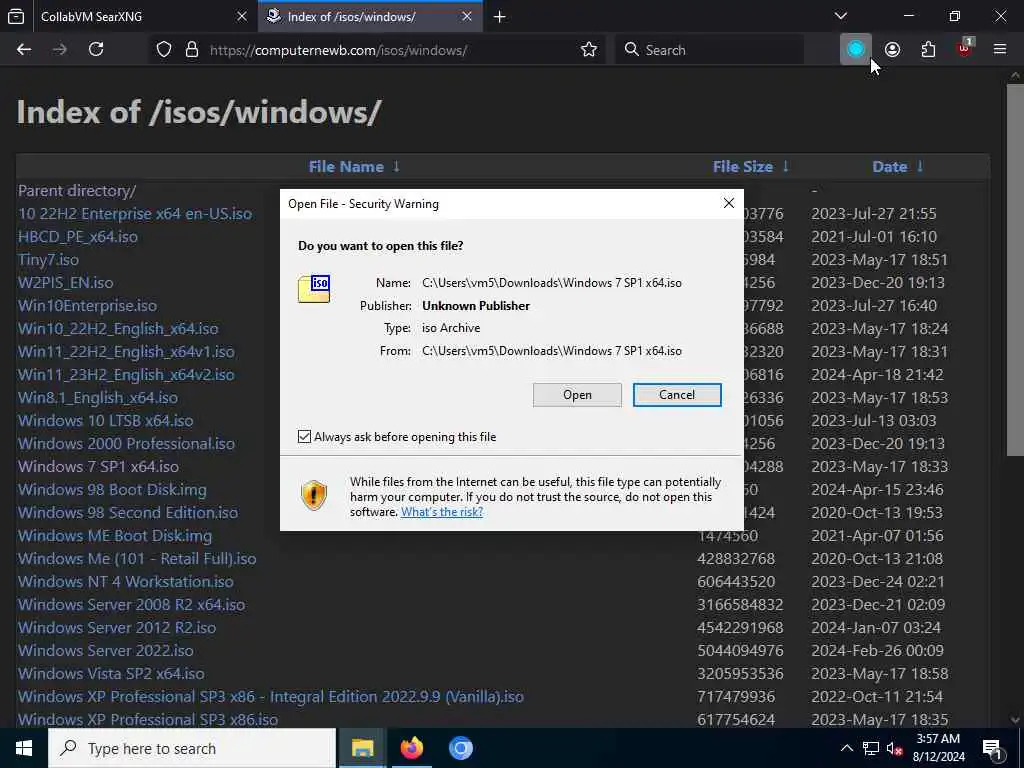Open the What's the risk? link
The height and width of the screenshot is (768, 1024).
(x=442, y=512)
